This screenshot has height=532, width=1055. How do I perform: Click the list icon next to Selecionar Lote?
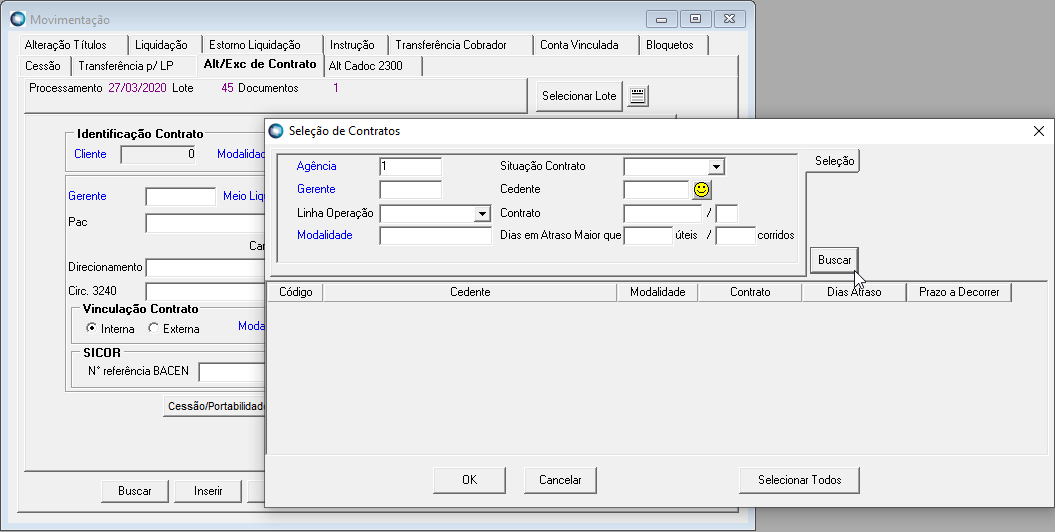tap(638, 96)
